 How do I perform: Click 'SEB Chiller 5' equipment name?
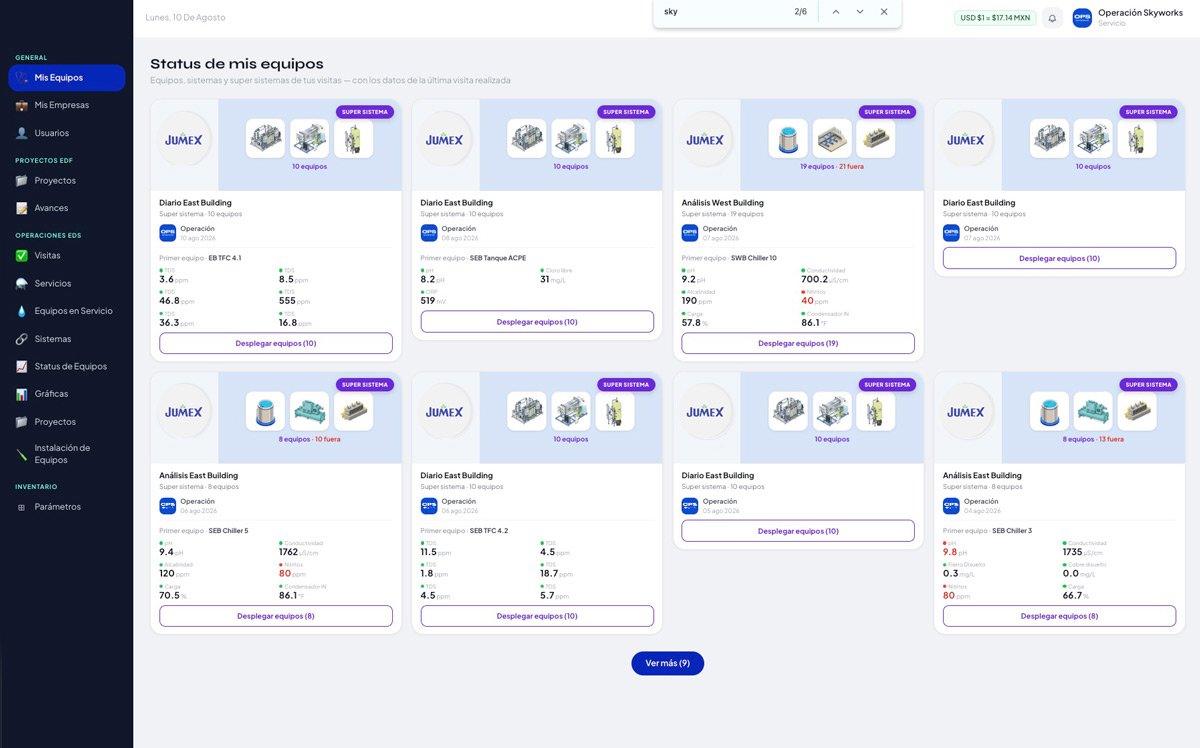[228, 531]
